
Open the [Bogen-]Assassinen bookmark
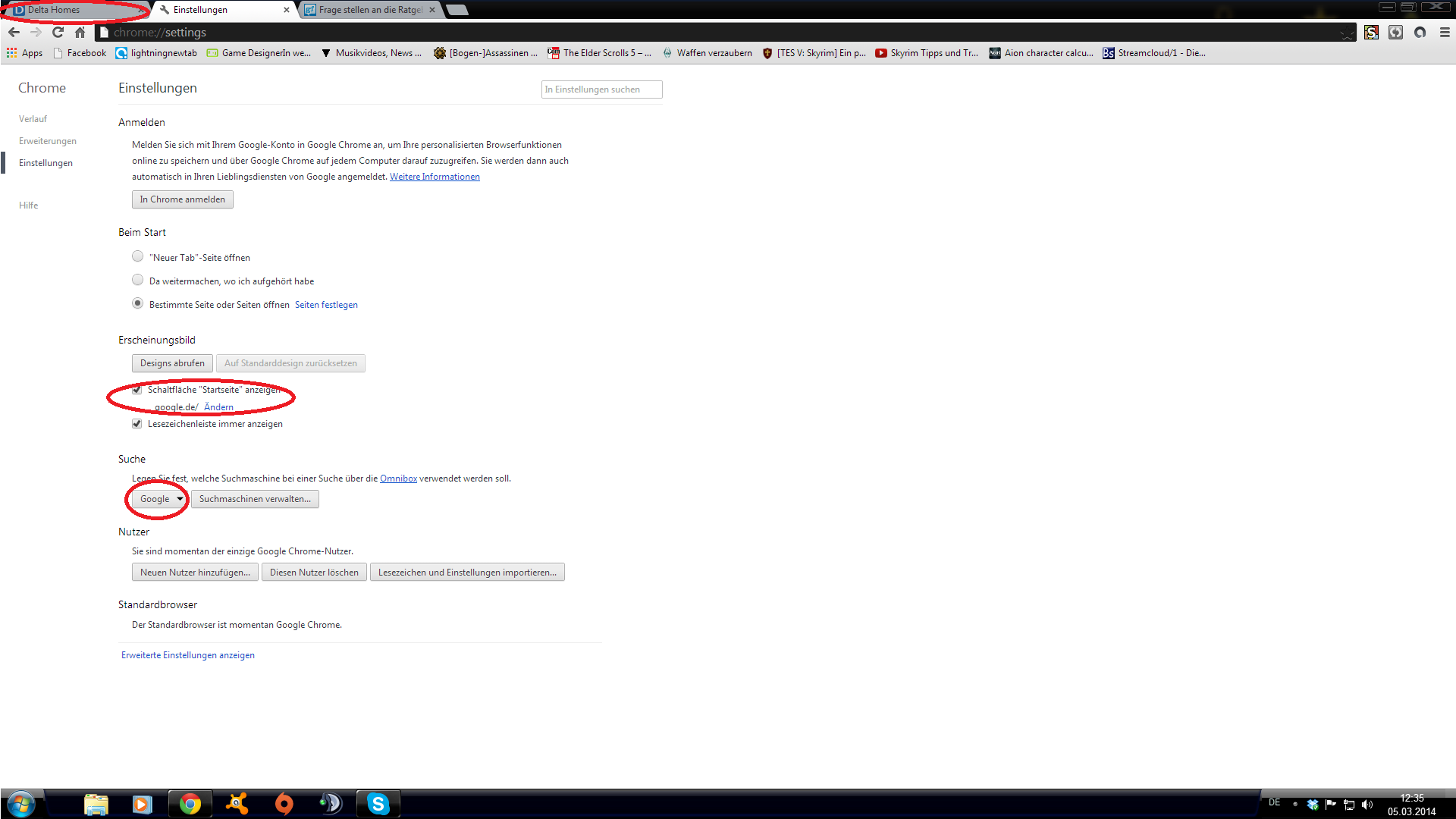tap(485, 53)
